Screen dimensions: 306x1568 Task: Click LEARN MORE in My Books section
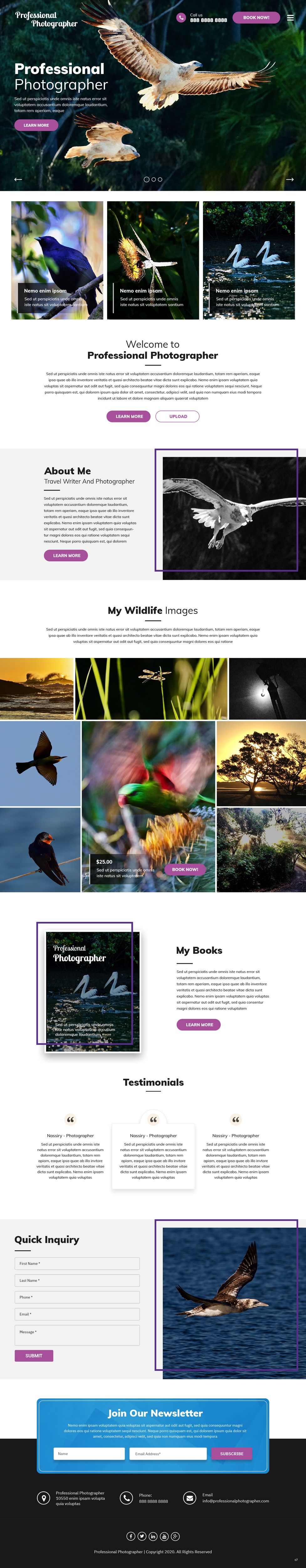pos(200,1025)
